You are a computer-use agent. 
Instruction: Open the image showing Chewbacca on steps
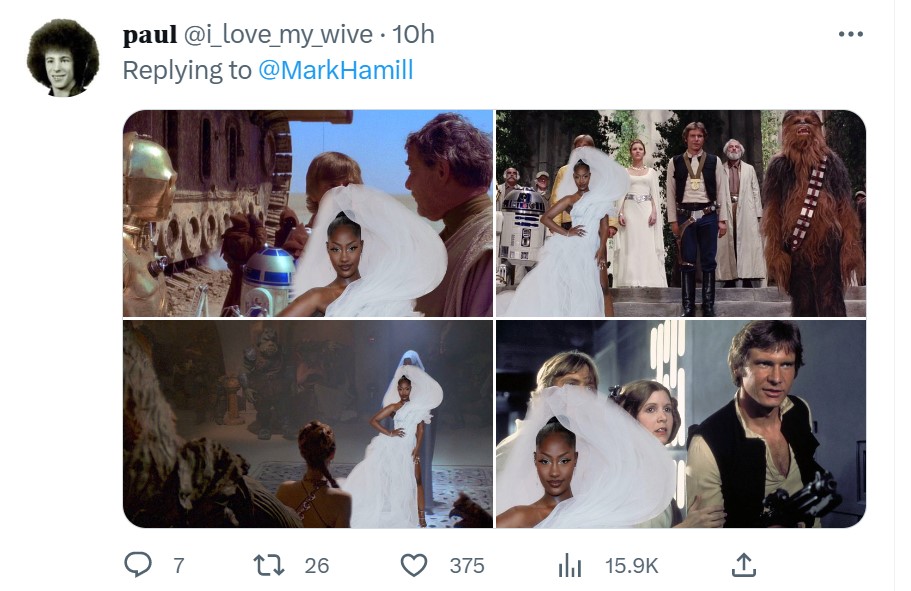pos(681,213)
